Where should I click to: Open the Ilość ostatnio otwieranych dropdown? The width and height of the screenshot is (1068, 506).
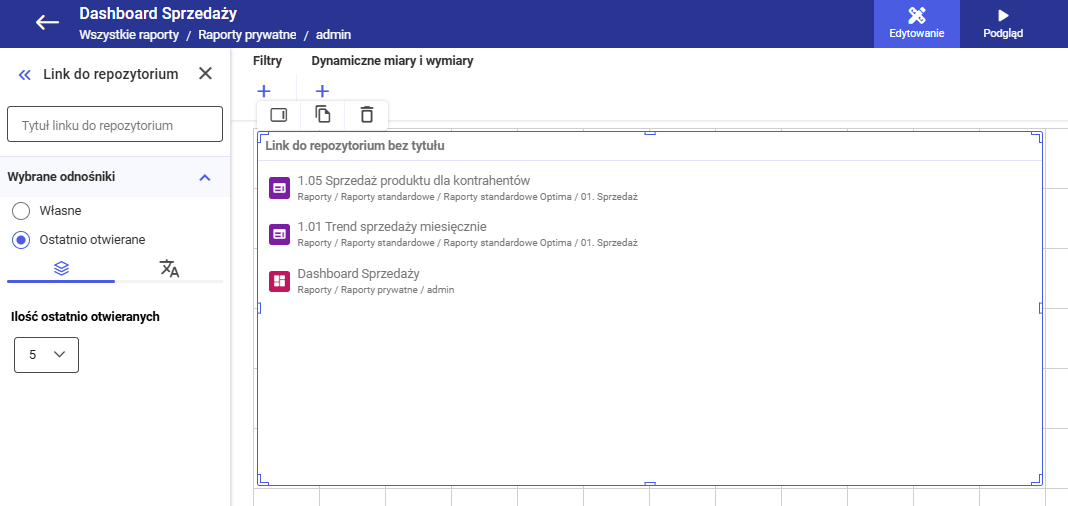(x=46, y=355)
